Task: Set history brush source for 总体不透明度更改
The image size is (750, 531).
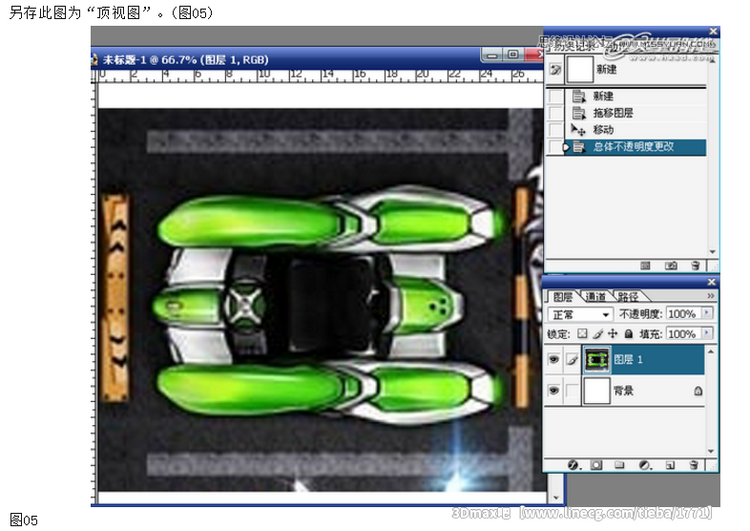Action: click(555, 147)
